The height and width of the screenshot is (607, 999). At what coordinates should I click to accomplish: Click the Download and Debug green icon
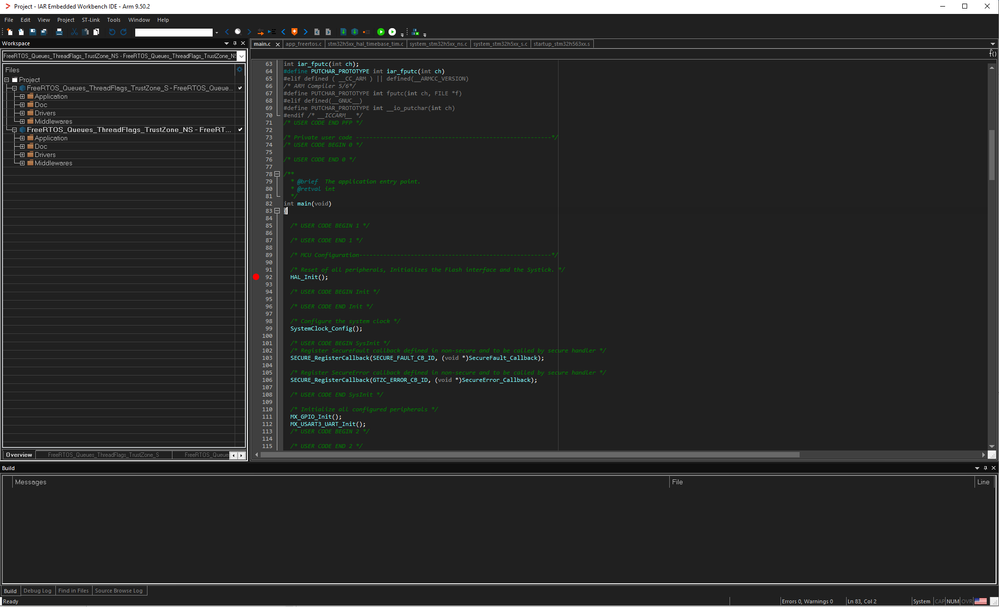(x=381, y=32)
